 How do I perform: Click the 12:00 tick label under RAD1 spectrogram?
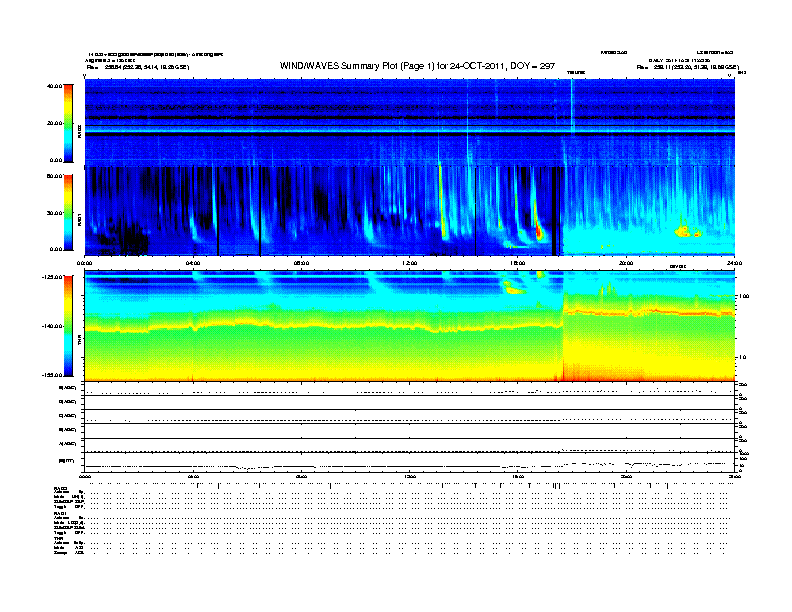(410, 263)
